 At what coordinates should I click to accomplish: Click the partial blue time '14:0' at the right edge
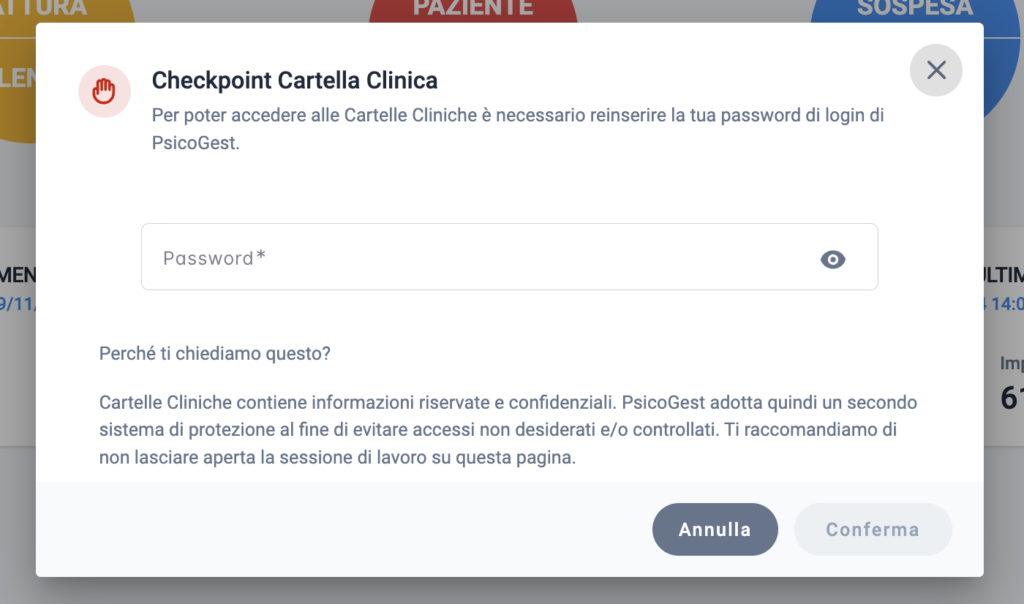[x=1004, y=304]
